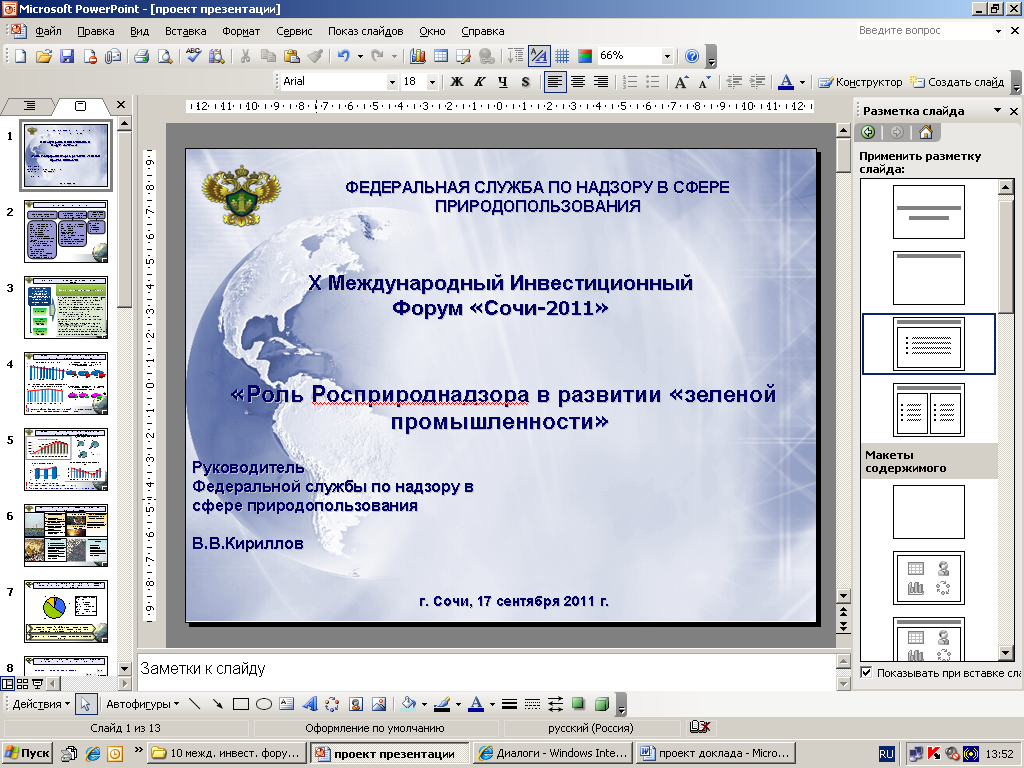Toggle bold (Ж) formatting
The width and height of the screenshot is (1024, 768).
[457, 82]
